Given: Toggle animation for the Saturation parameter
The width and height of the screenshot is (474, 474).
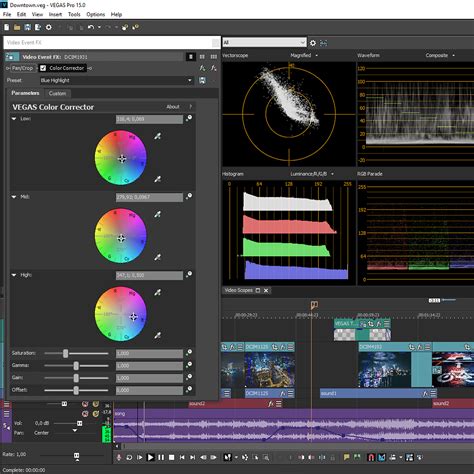Looking at the screenshot, I should tap(189, 352).
